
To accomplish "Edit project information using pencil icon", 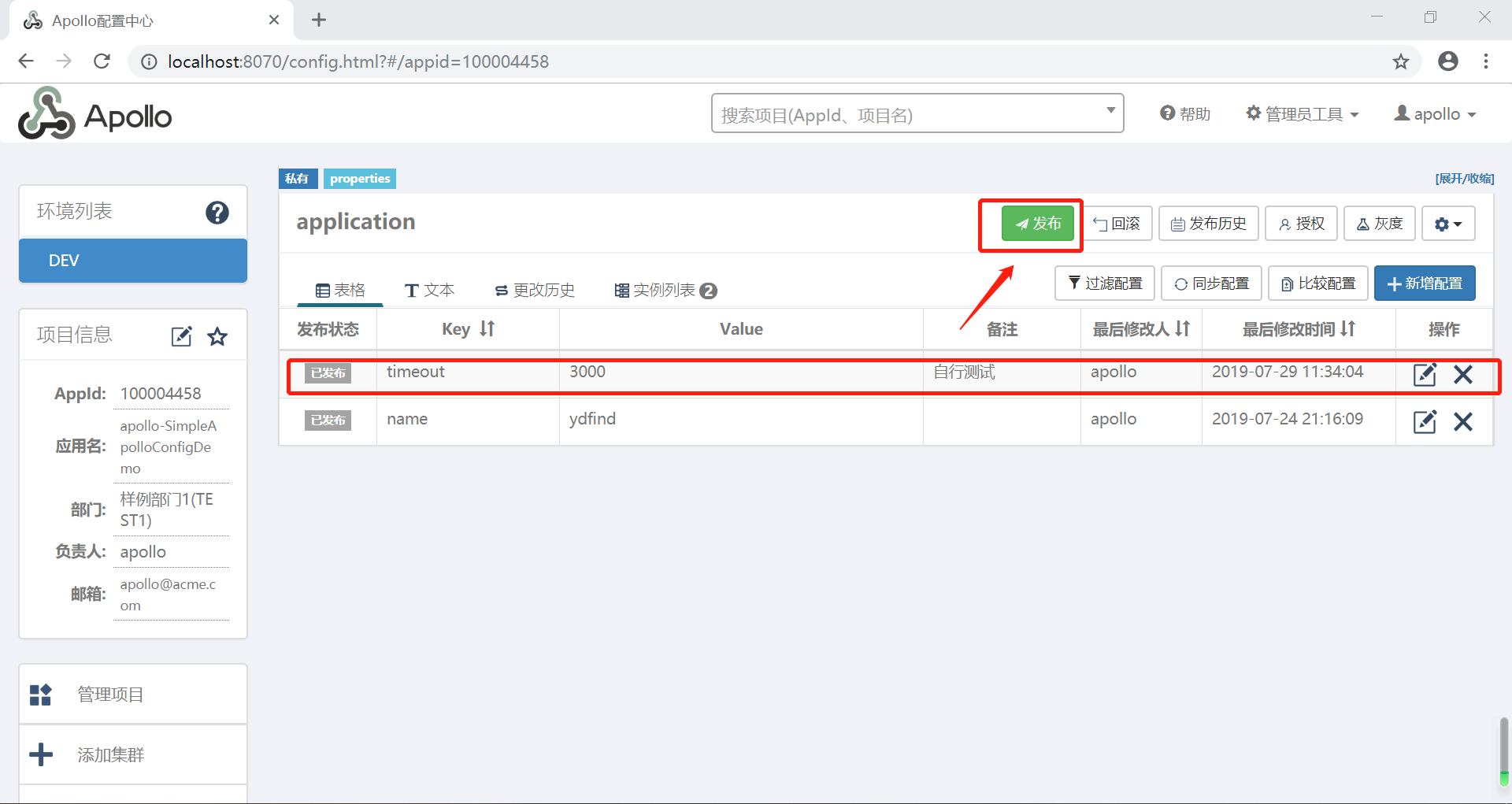I will (x=180, y=336).
